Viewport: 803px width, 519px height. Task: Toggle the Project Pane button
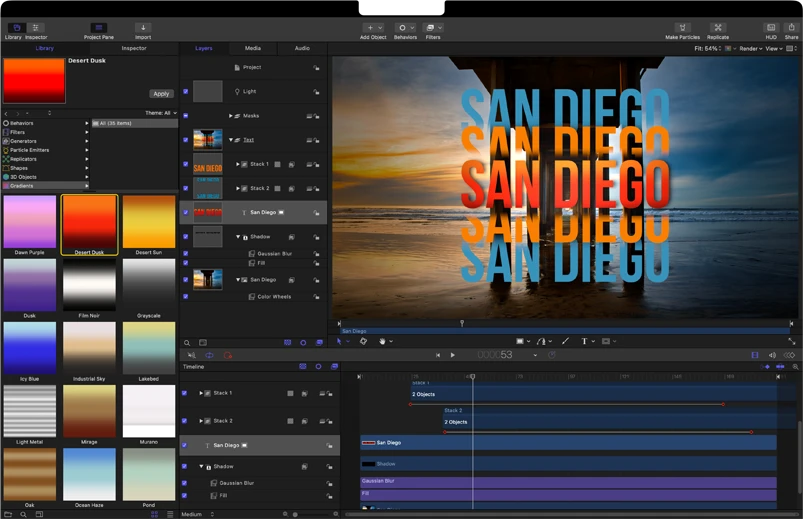(x=99, y=28)
